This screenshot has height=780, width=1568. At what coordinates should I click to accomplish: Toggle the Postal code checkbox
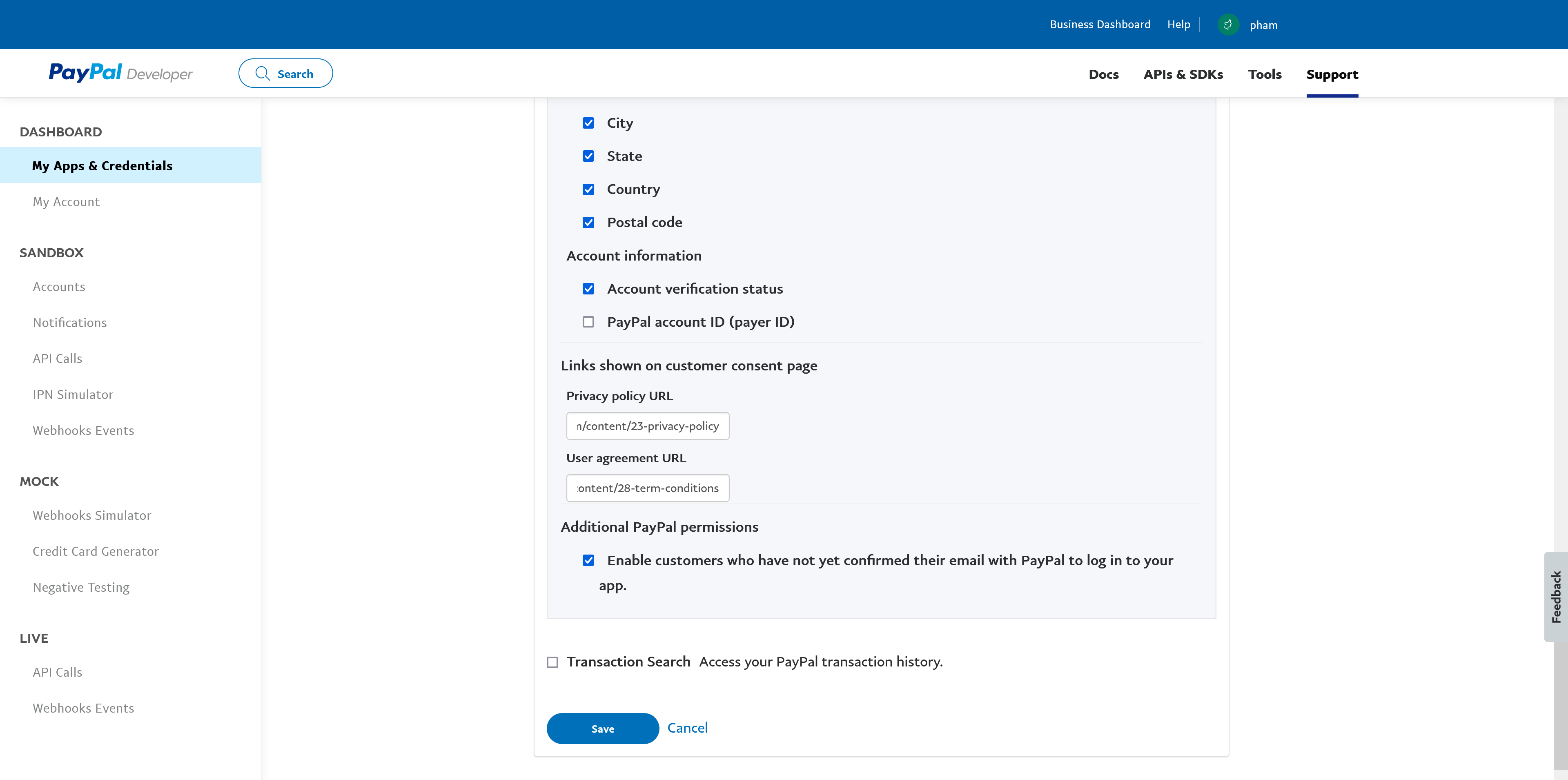pyautogui.click(x=588, y=222)
